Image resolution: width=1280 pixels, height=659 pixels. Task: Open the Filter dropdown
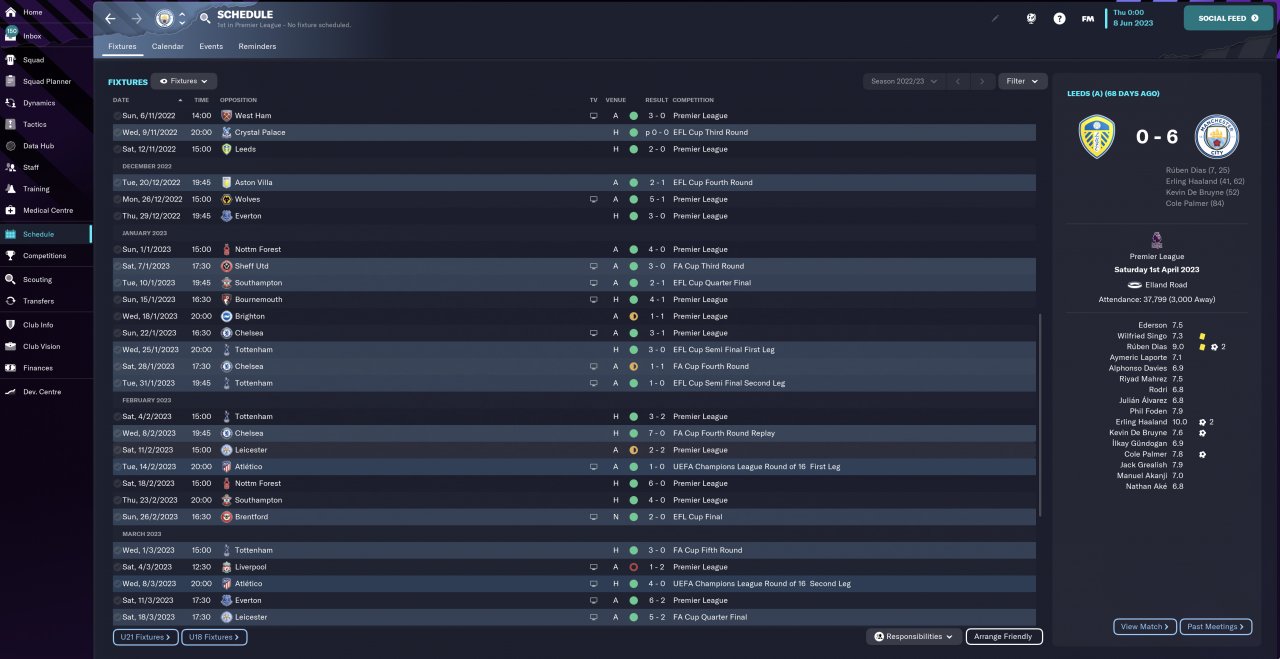pos(1022,81)
